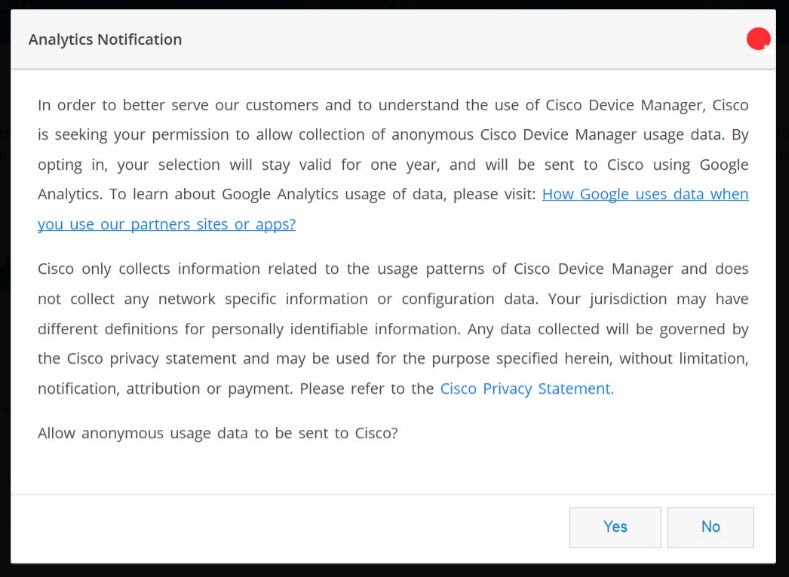
Task: Follow "you use our partners sites or apps?" link
Action: 167,224
